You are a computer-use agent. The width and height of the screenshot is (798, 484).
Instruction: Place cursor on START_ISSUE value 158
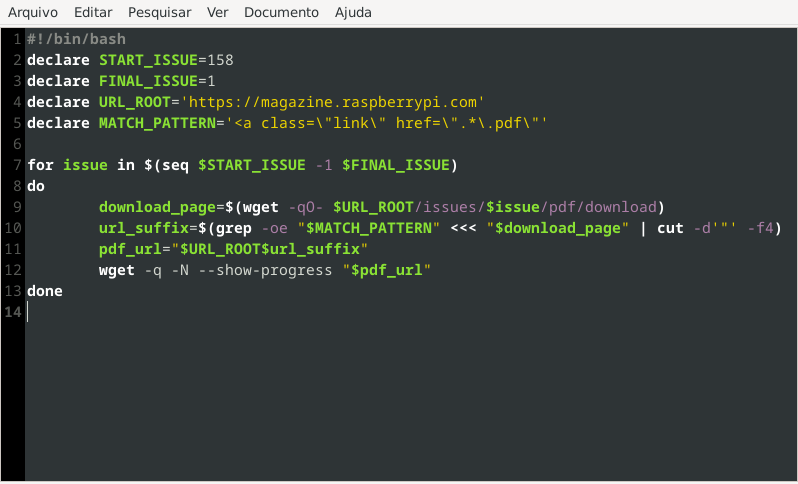[x=220, y=60]
